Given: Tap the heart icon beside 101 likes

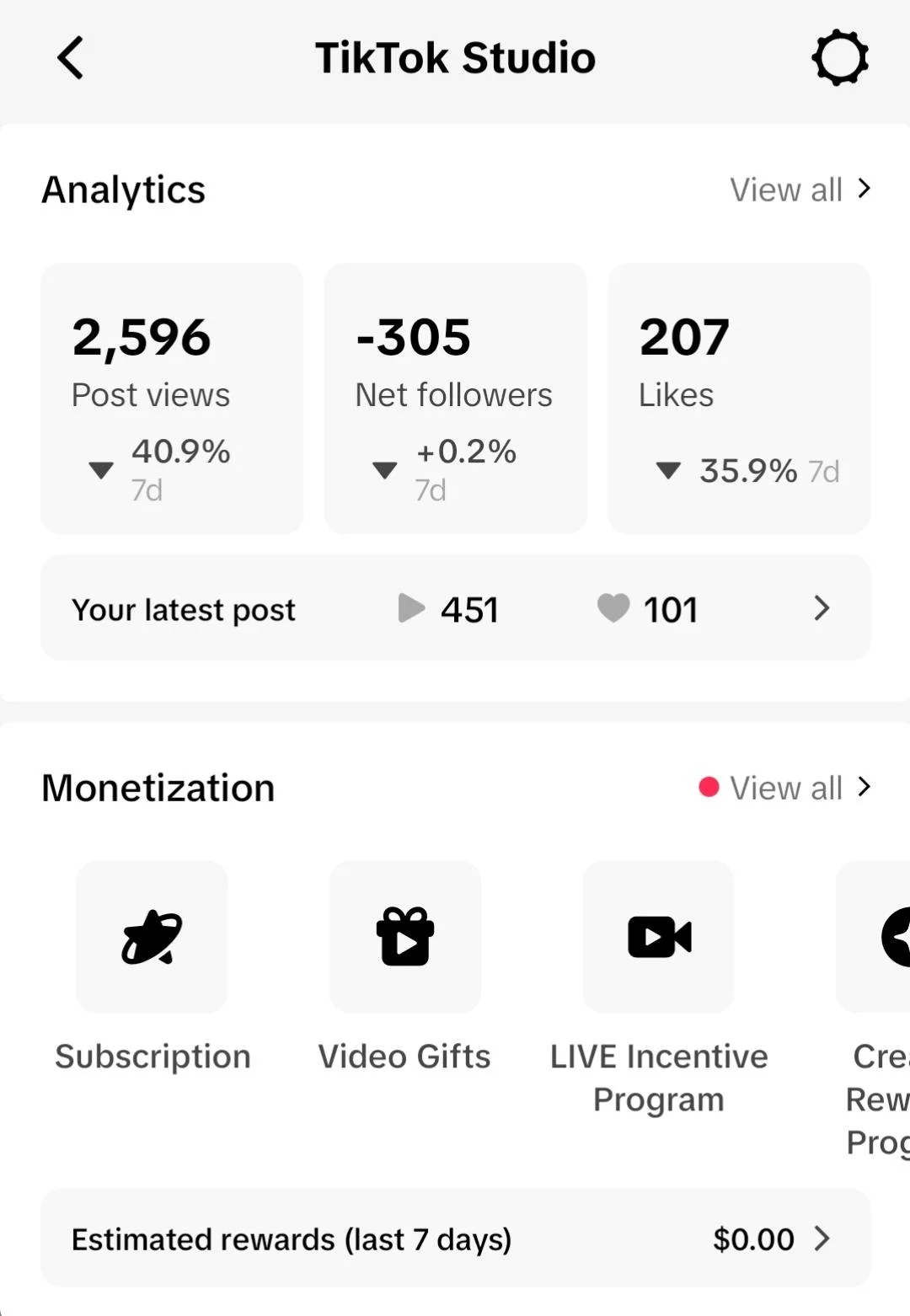Looking at the screenshot, I should (x=613, y=608).
